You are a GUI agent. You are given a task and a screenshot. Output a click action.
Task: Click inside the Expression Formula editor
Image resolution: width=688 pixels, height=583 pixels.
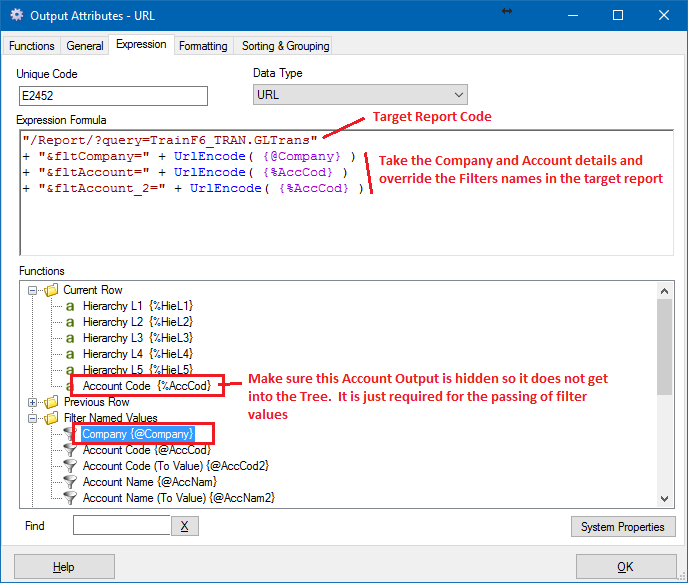point(347,193)
